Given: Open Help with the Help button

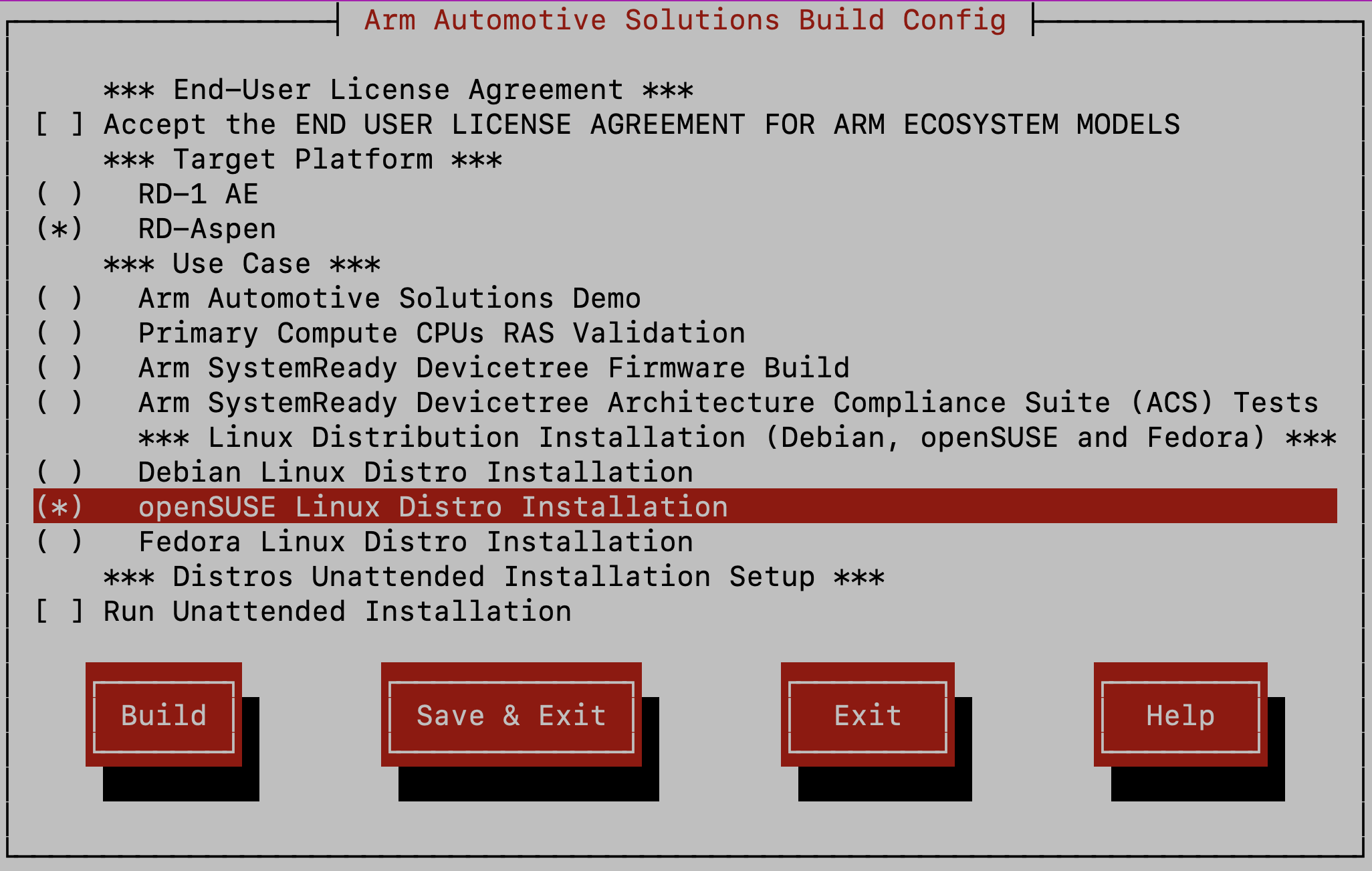Looking at the screenshot, I should [x=1181, y=715].
